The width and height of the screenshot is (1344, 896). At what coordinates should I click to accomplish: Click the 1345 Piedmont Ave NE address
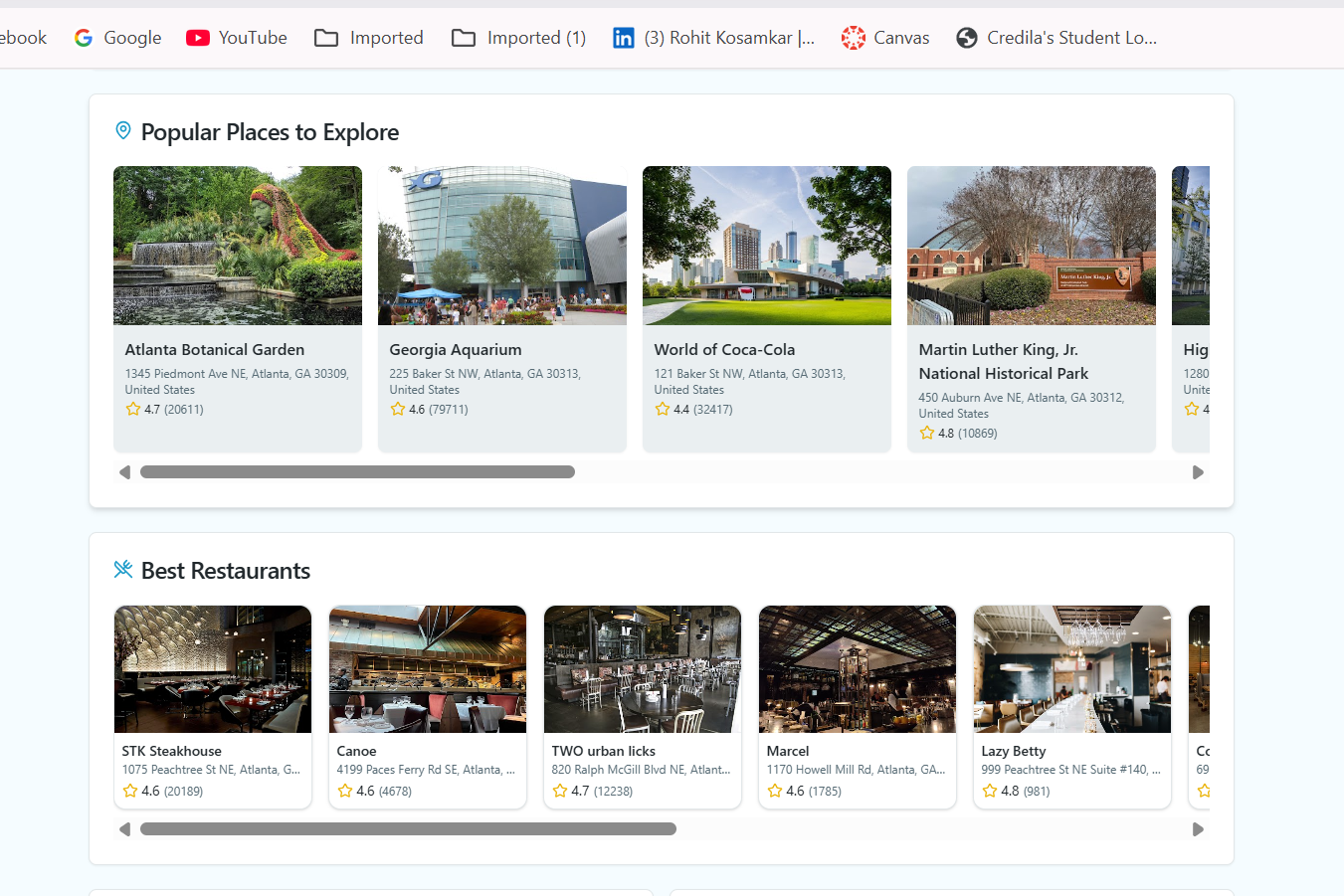[237, 382]
